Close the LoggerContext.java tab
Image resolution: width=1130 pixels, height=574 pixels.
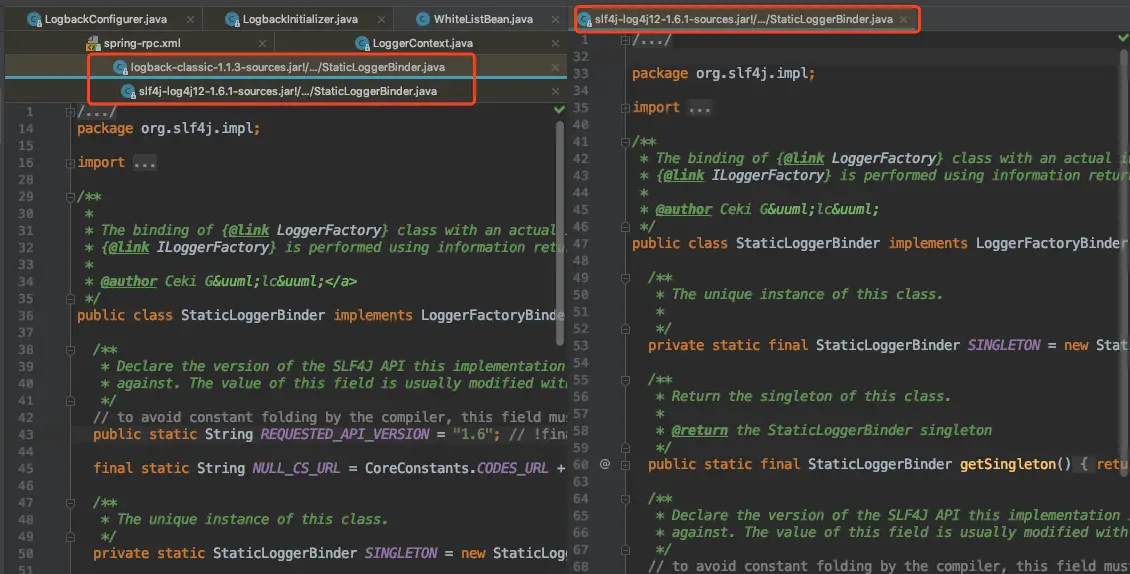coord(556,44)
